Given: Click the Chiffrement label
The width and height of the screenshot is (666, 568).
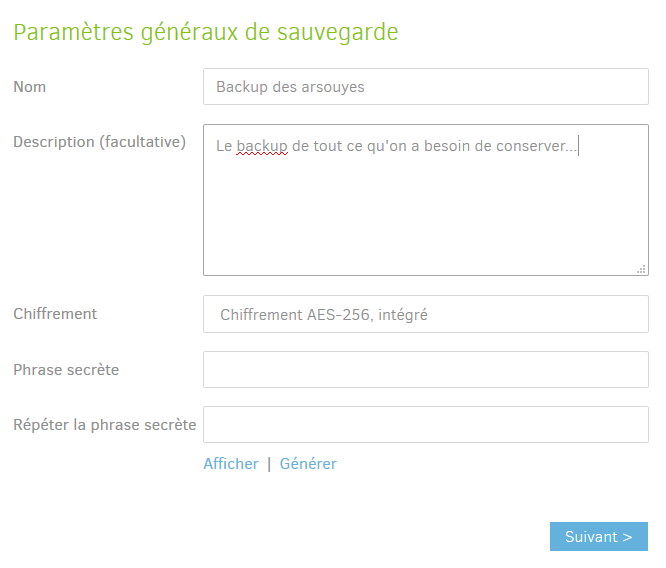Looking at the screenshot, I should point(55,314).
